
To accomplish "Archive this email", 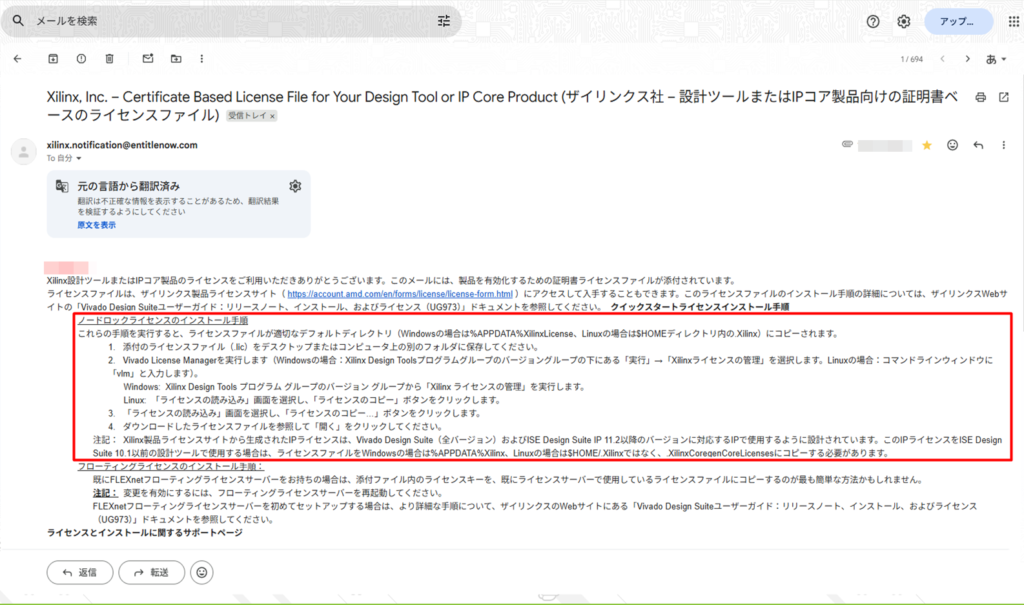I will click(53, 59).
